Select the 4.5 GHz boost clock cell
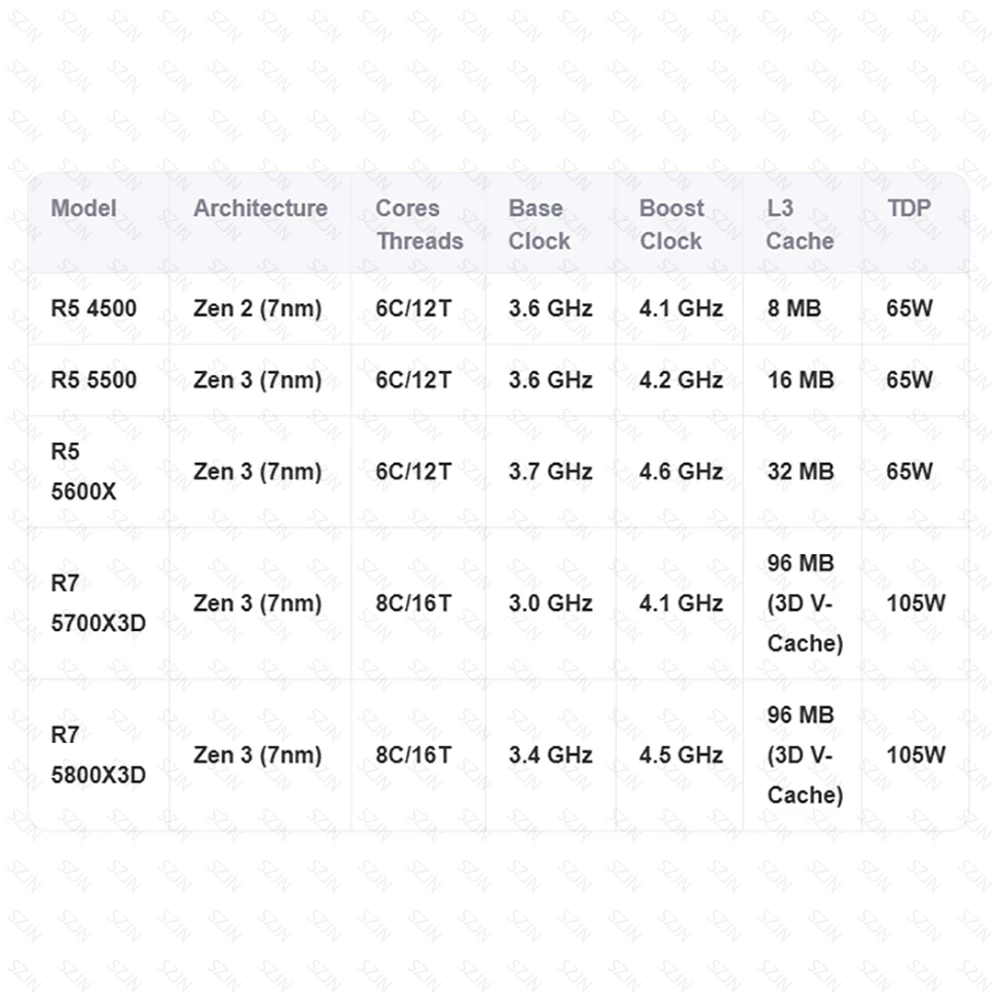Screen dimensions: 1000x1000 681,755
